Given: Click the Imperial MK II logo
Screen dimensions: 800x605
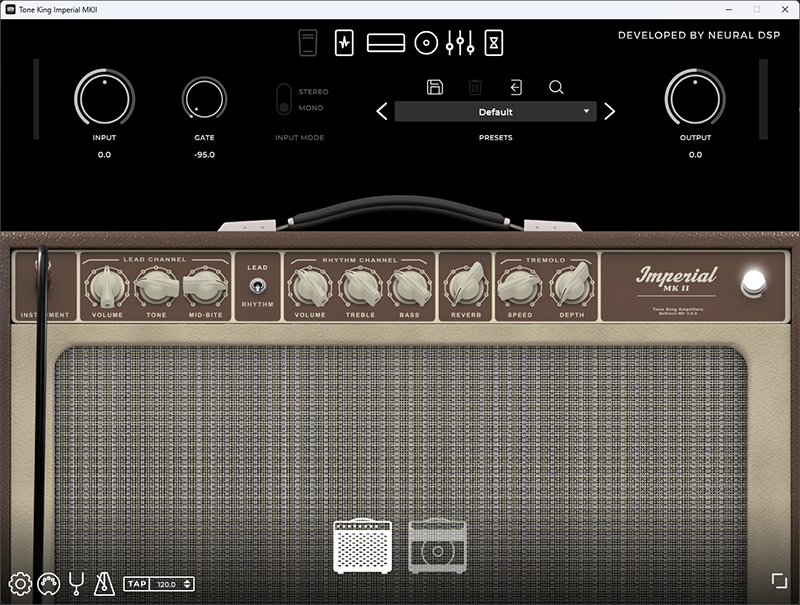Looking at the screenshot, I should [x=677, y=279].
